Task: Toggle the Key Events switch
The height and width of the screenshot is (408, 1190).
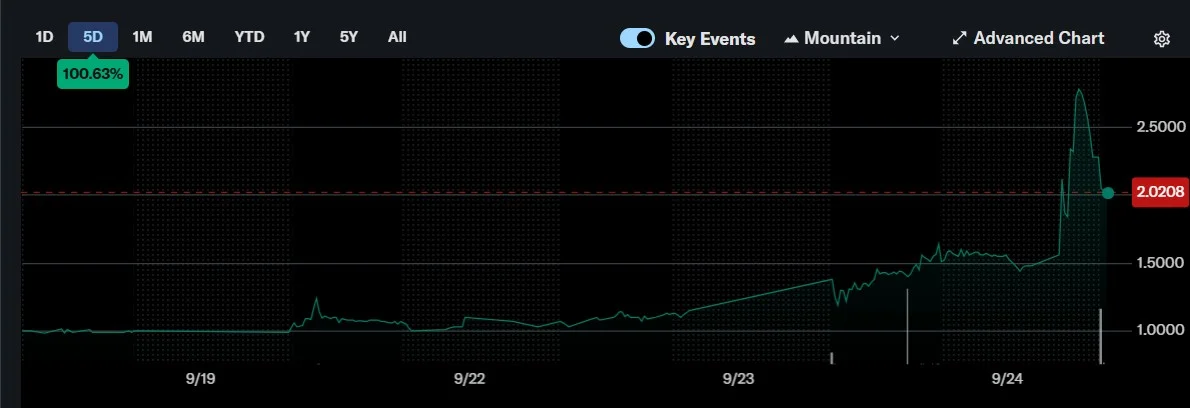Action: click(637, 38)
